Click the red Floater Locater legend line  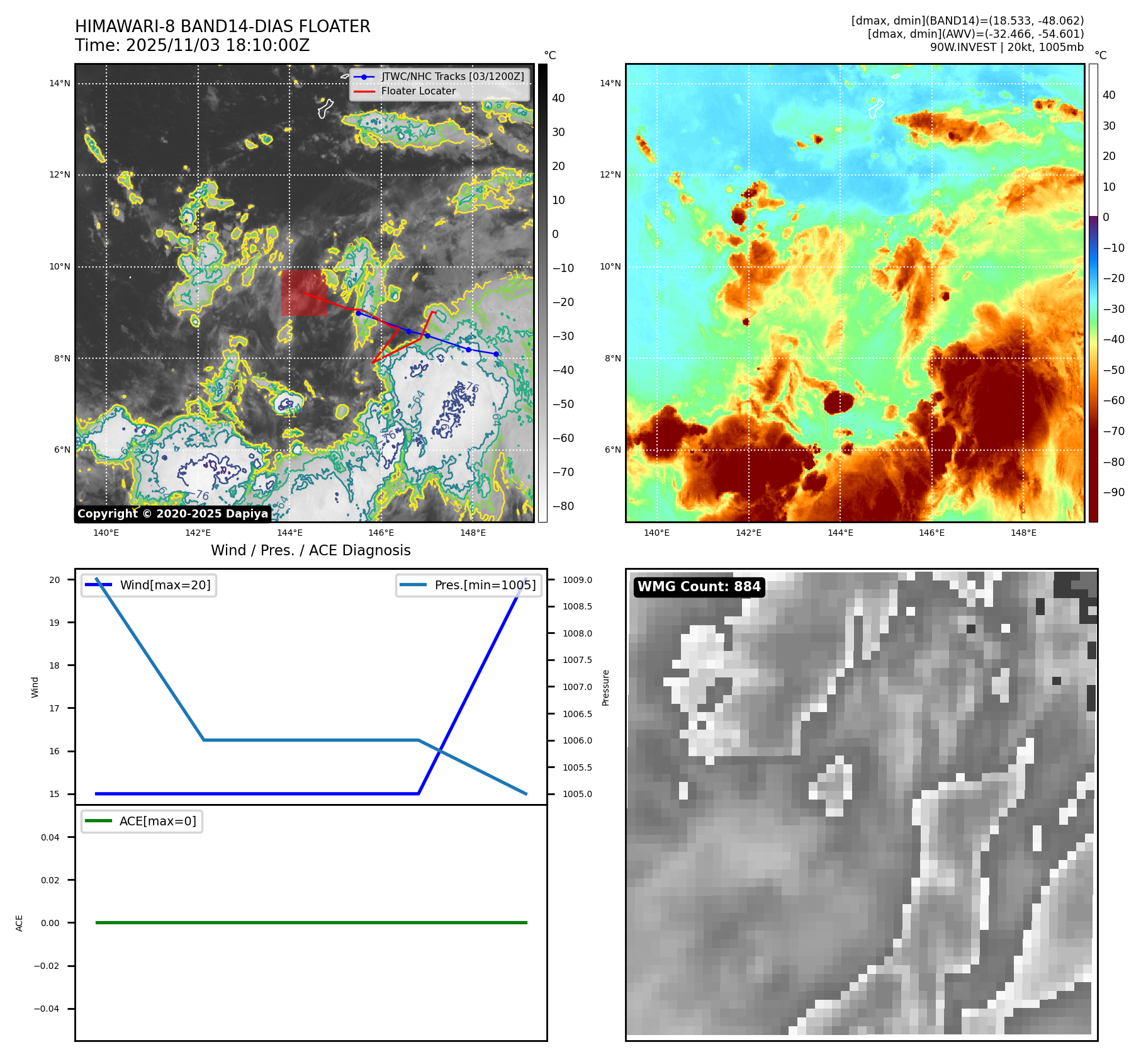click(x=364, y=91)
